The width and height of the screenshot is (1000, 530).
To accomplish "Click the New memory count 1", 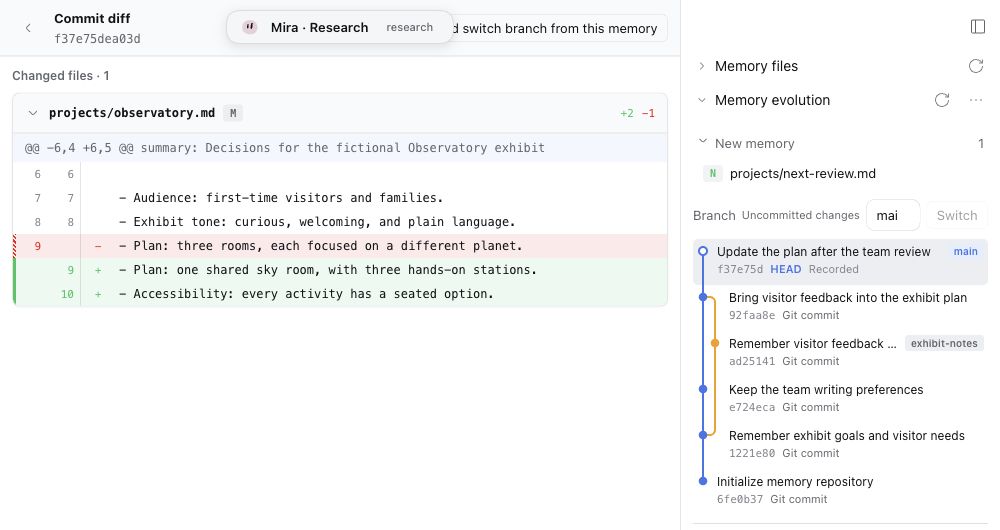I will tap(981, 144).
